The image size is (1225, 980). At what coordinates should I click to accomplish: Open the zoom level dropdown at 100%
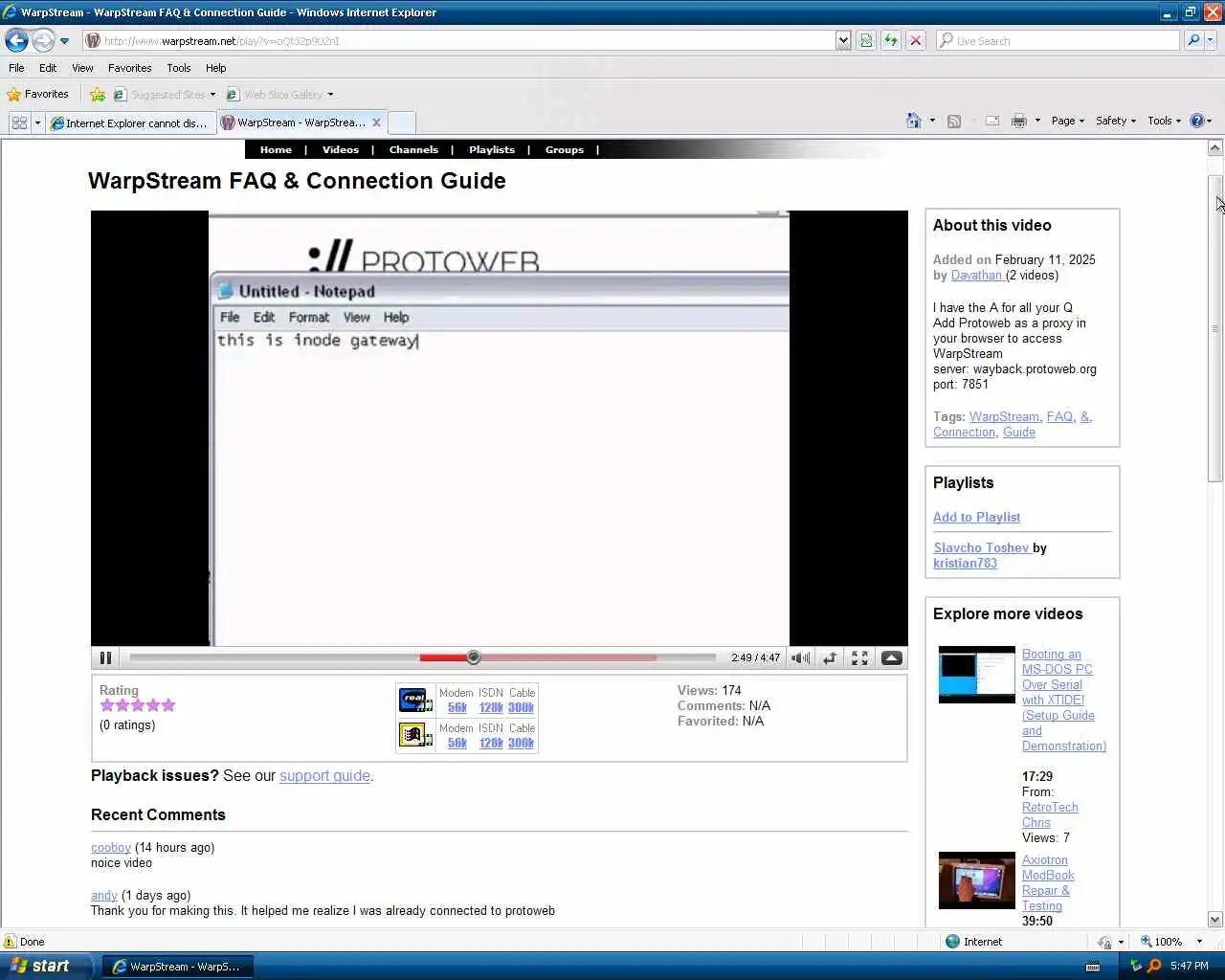1199,942
